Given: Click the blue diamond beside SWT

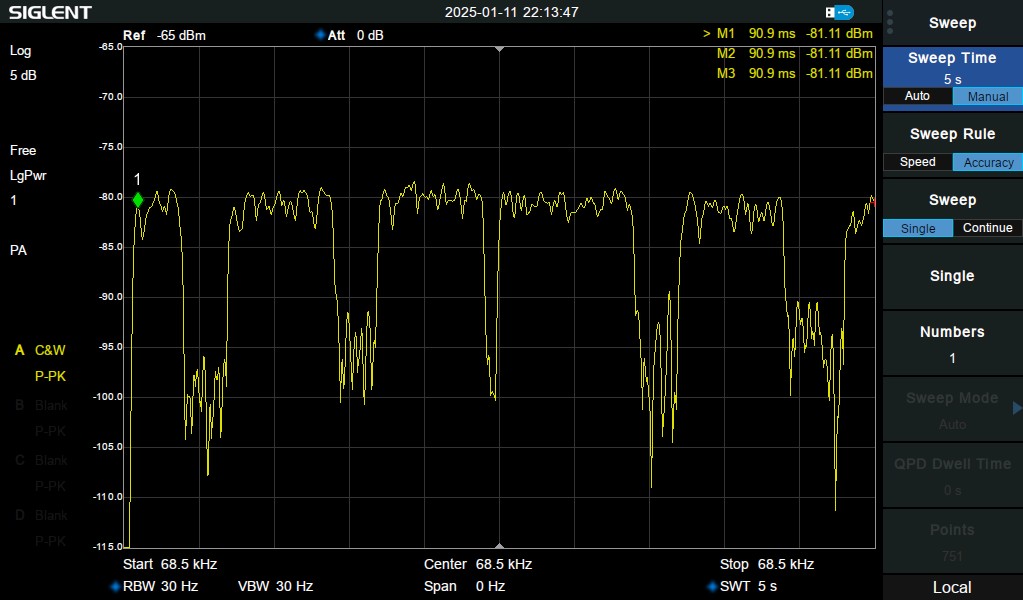Looking at the screenshot, I should click(x=712, y=586).
